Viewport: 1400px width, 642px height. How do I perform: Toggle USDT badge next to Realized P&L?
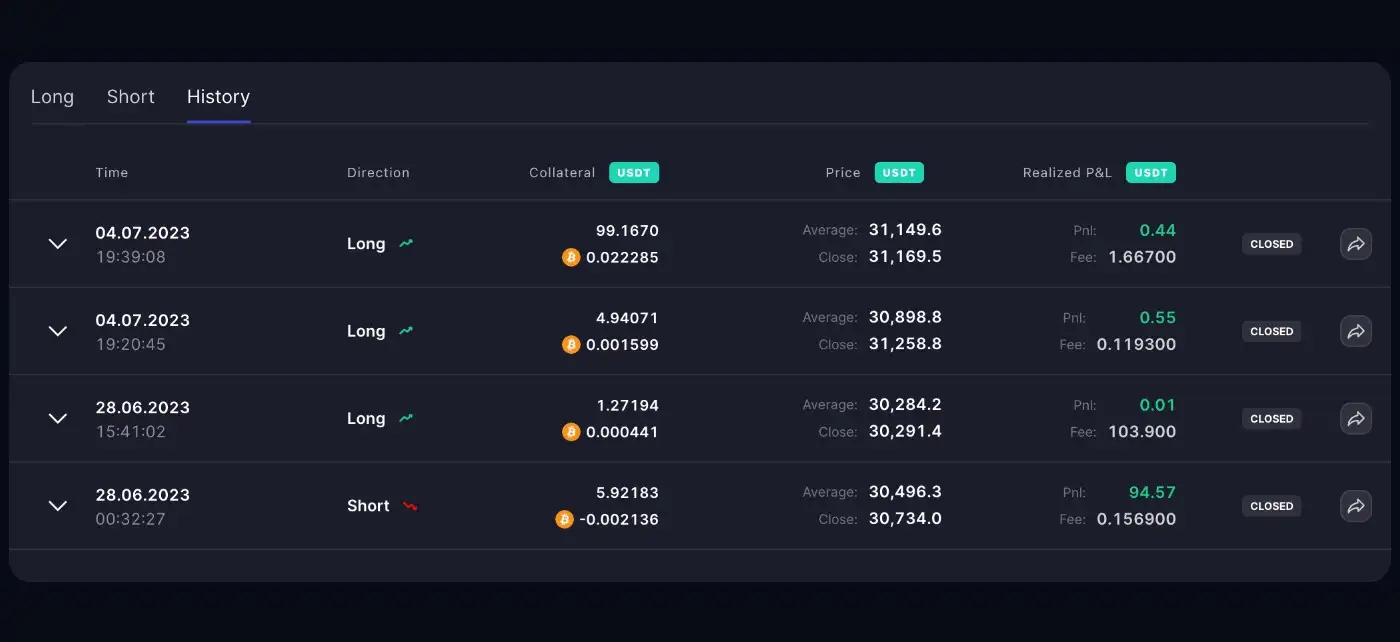tap(1150, 173)
